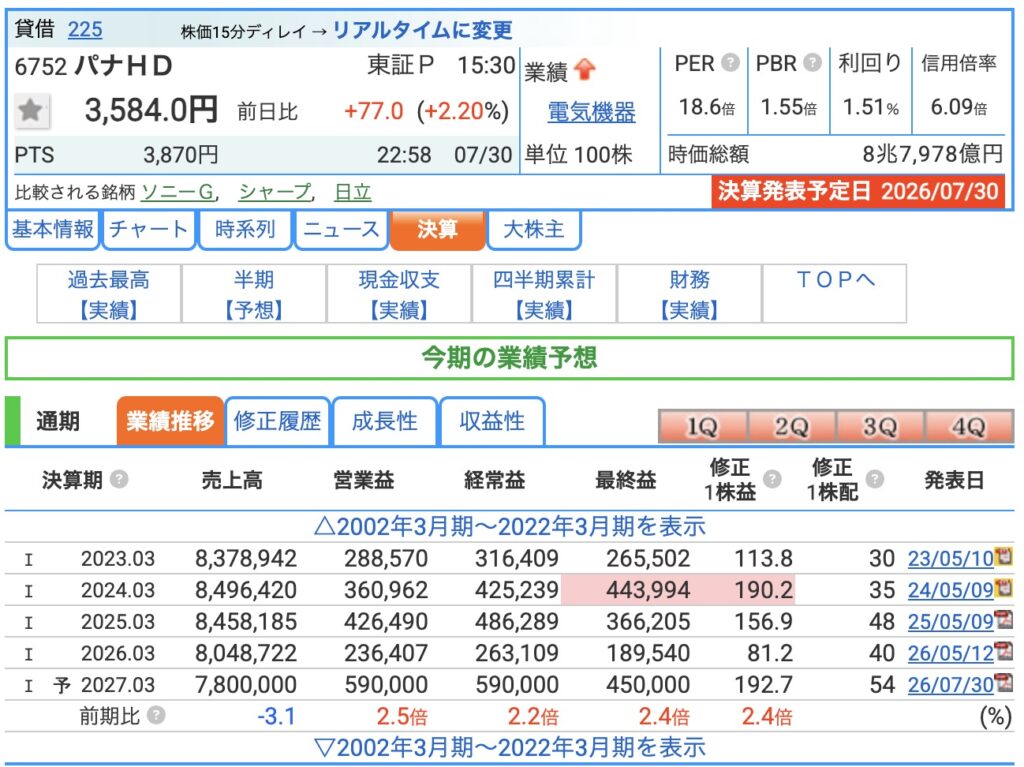Open compared stock ソニーG link

tap(178, 192)
